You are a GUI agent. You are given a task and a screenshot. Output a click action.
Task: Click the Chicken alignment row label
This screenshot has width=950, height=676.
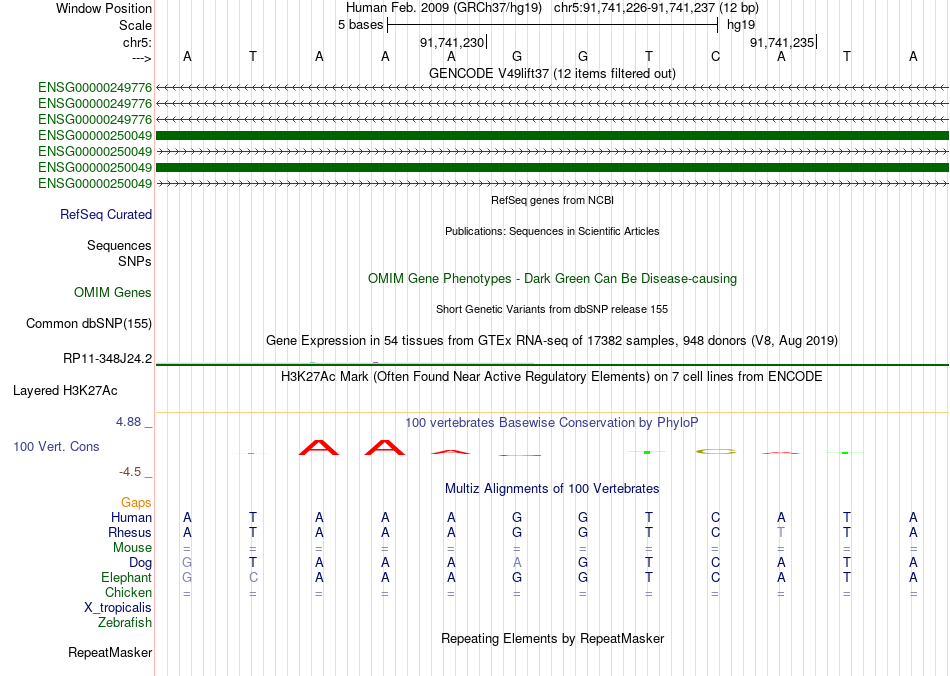coord(128,592)
